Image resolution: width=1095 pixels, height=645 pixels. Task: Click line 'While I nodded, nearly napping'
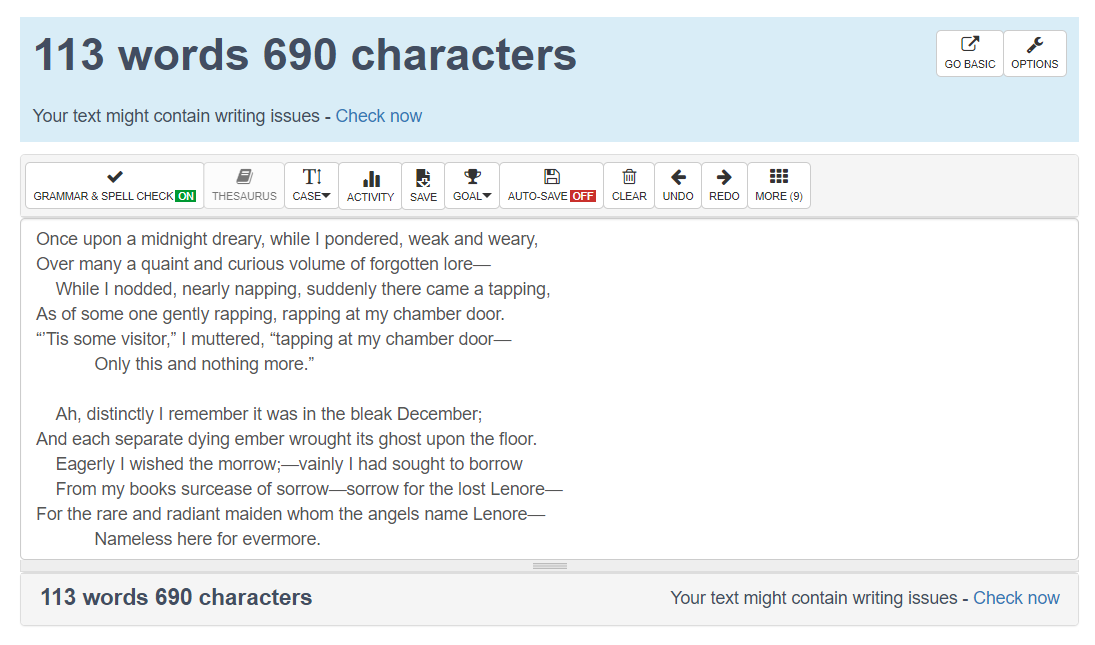coord(303,289)
